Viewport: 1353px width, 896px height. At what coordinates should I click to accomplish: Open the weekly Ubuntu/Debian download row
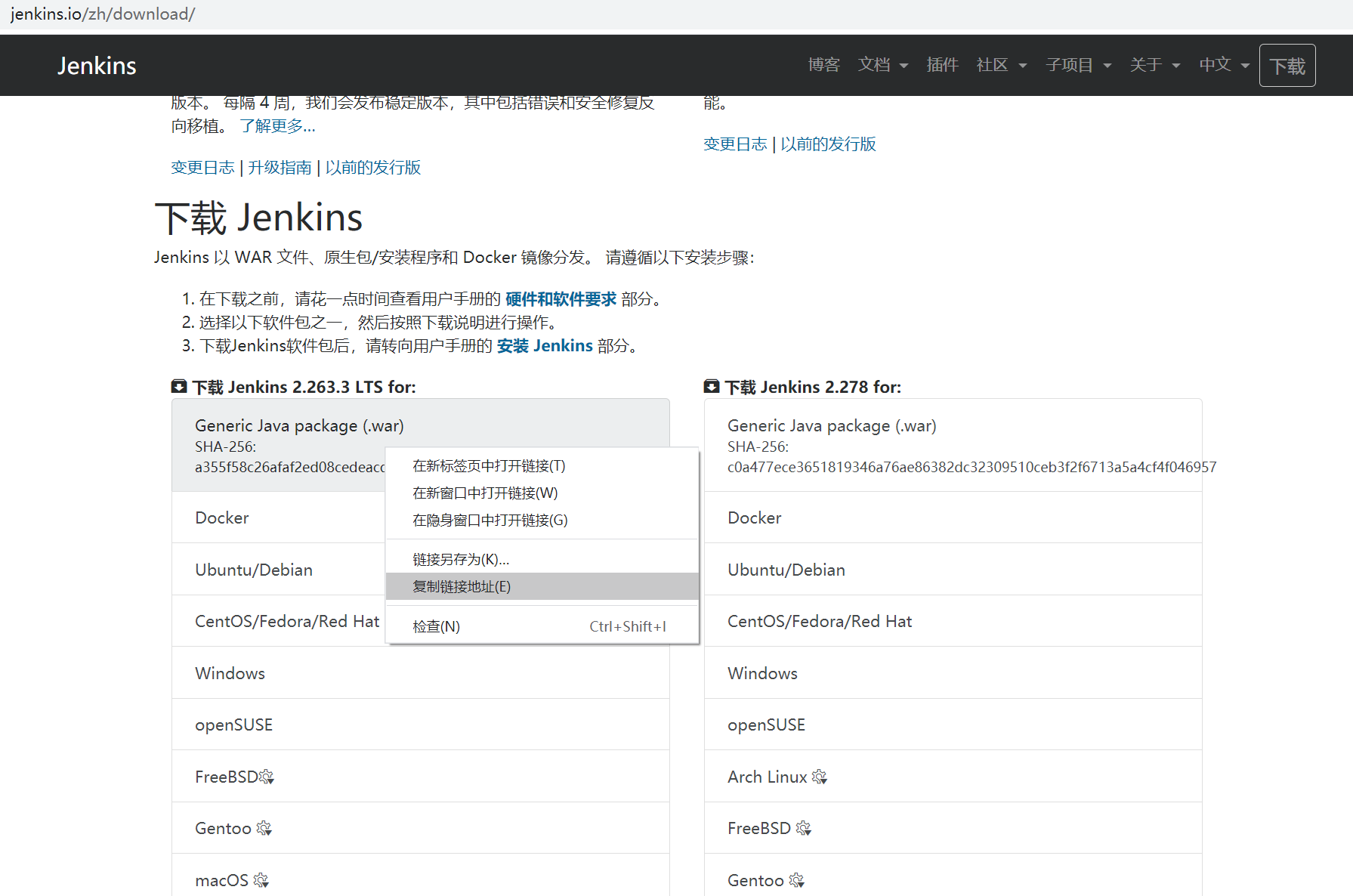pos(953,570)
